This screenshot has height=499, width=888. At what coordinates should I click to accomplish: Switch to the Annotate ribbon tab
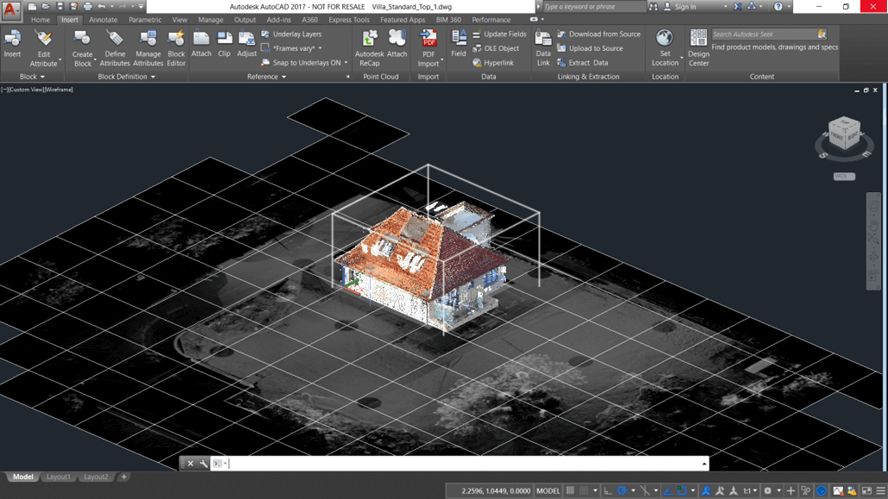coord(103,19)
